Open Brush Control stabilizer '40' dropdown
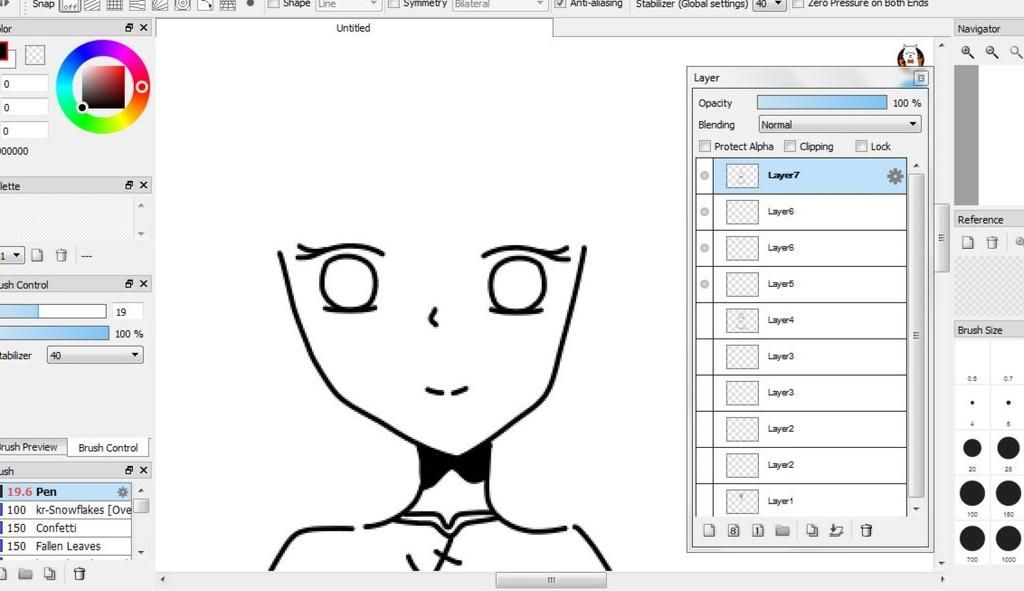Screen dimensions: 1024x591 95,355
